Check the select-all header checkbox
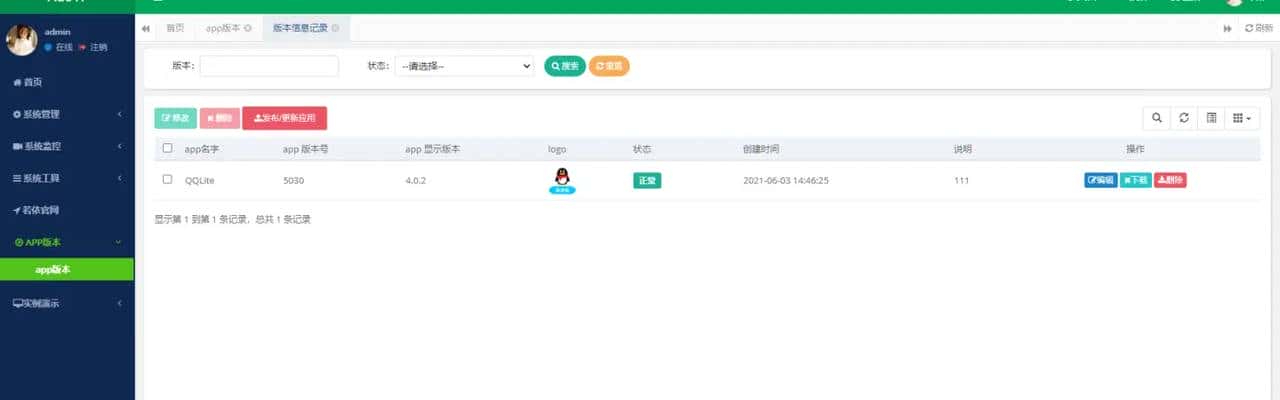Screen dimensions: 1280x400 click(167, 148)
